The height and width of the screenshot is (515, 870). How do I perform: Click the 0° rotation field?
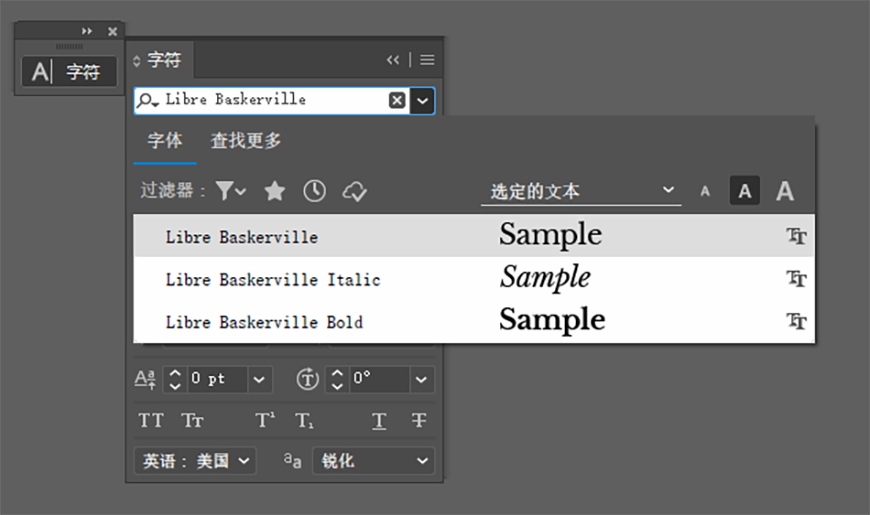pyautogui.click(x=380, y=380)
